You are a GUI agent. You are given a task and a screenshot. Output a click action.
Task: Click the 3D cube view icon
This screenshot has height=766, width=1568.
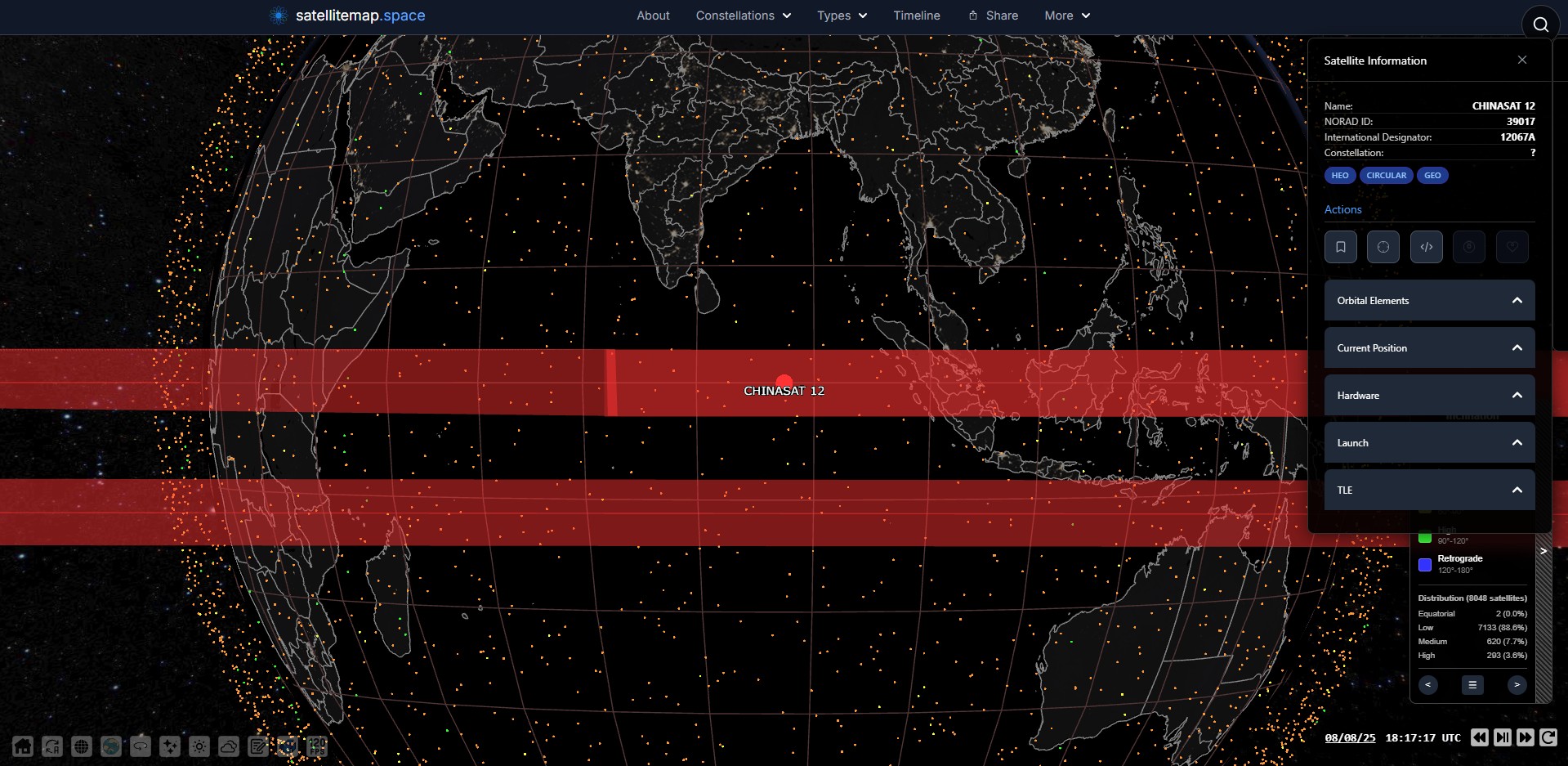[288, 746]
